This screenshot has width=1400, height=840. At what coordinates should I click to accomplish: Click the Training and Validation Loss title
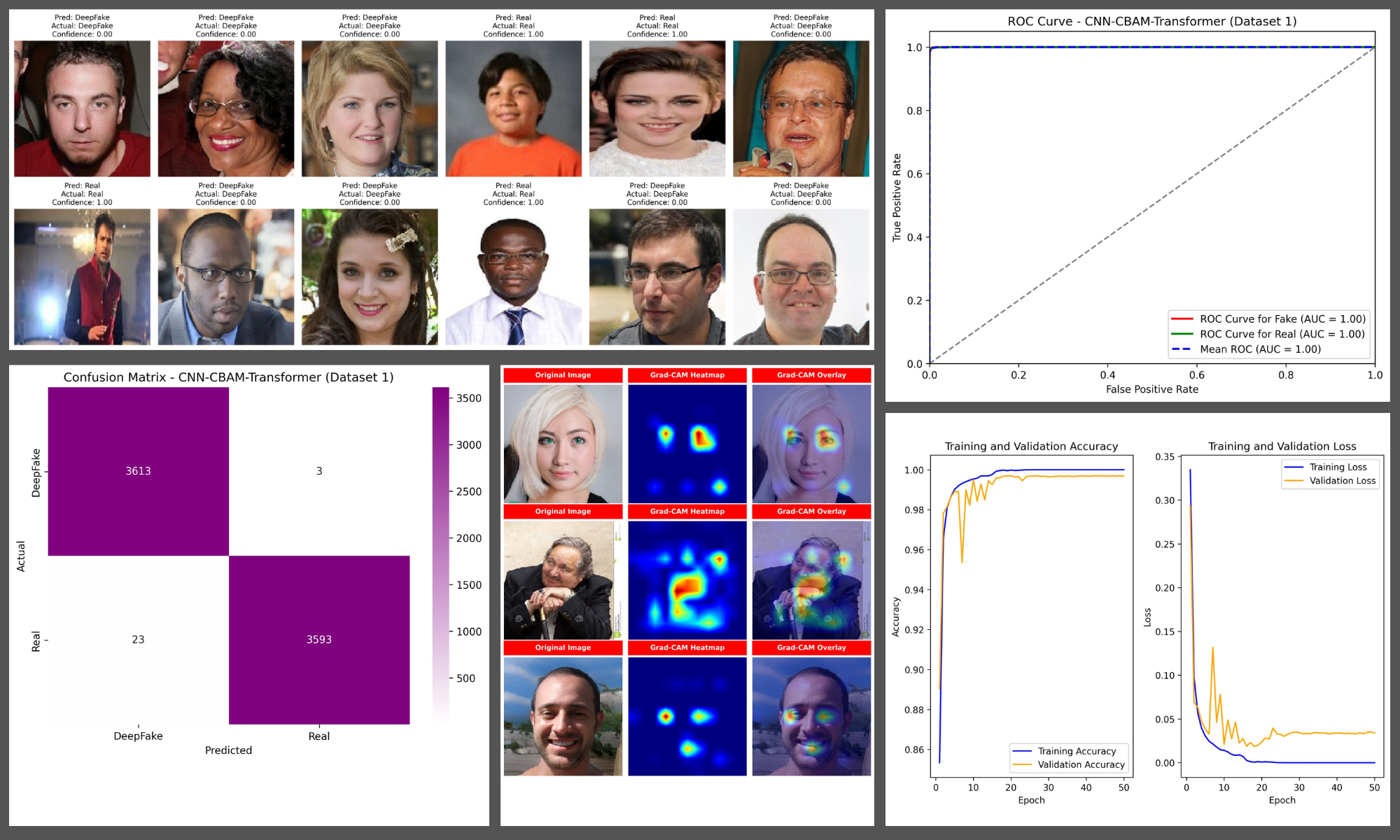point(1282,446)
